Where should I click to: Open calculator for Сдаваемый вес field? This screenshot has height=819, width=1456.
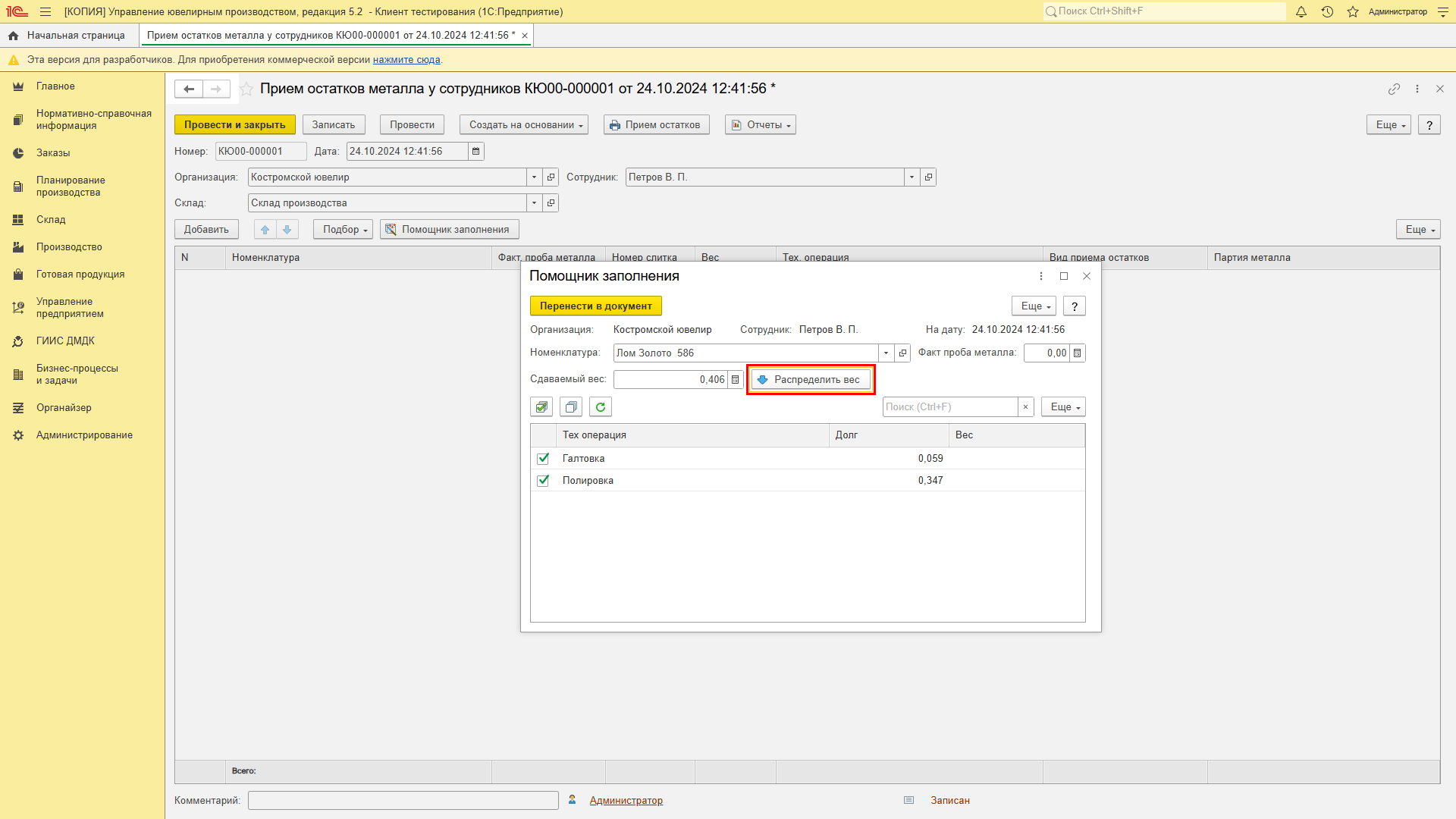coord(735,380)
